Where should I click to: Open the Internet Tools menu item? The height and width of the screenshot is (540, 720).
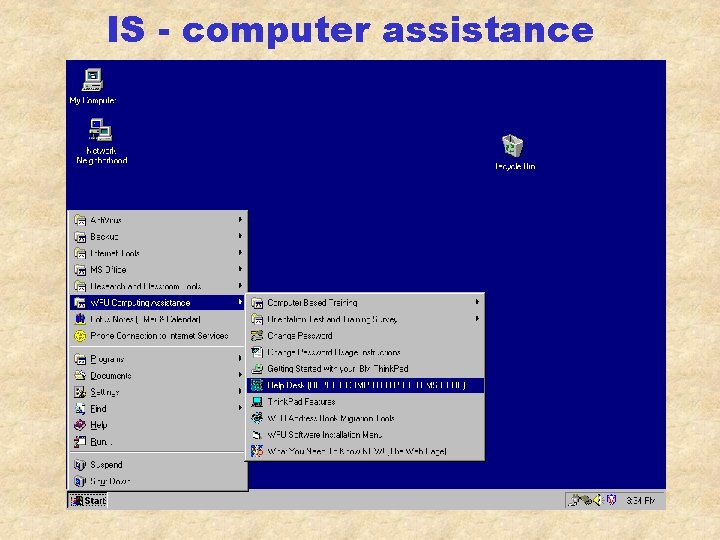point(158,253)
